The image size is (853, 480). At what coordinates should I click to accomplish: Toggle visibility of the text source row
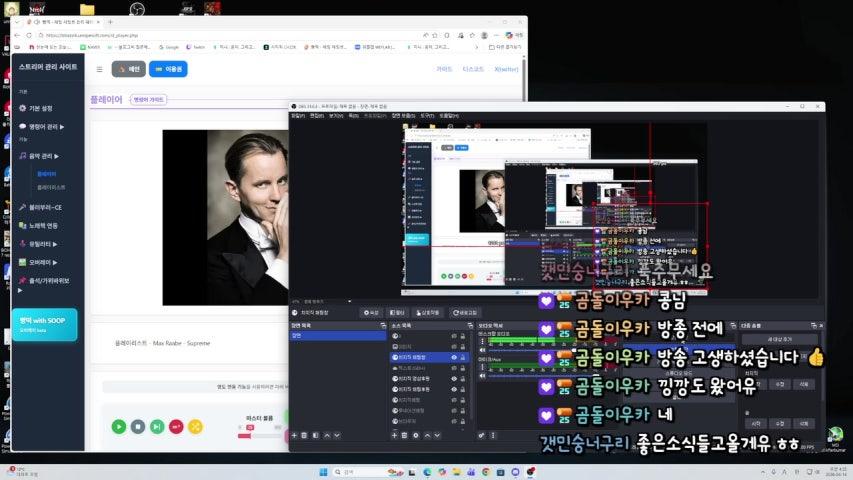click(454, 368)
